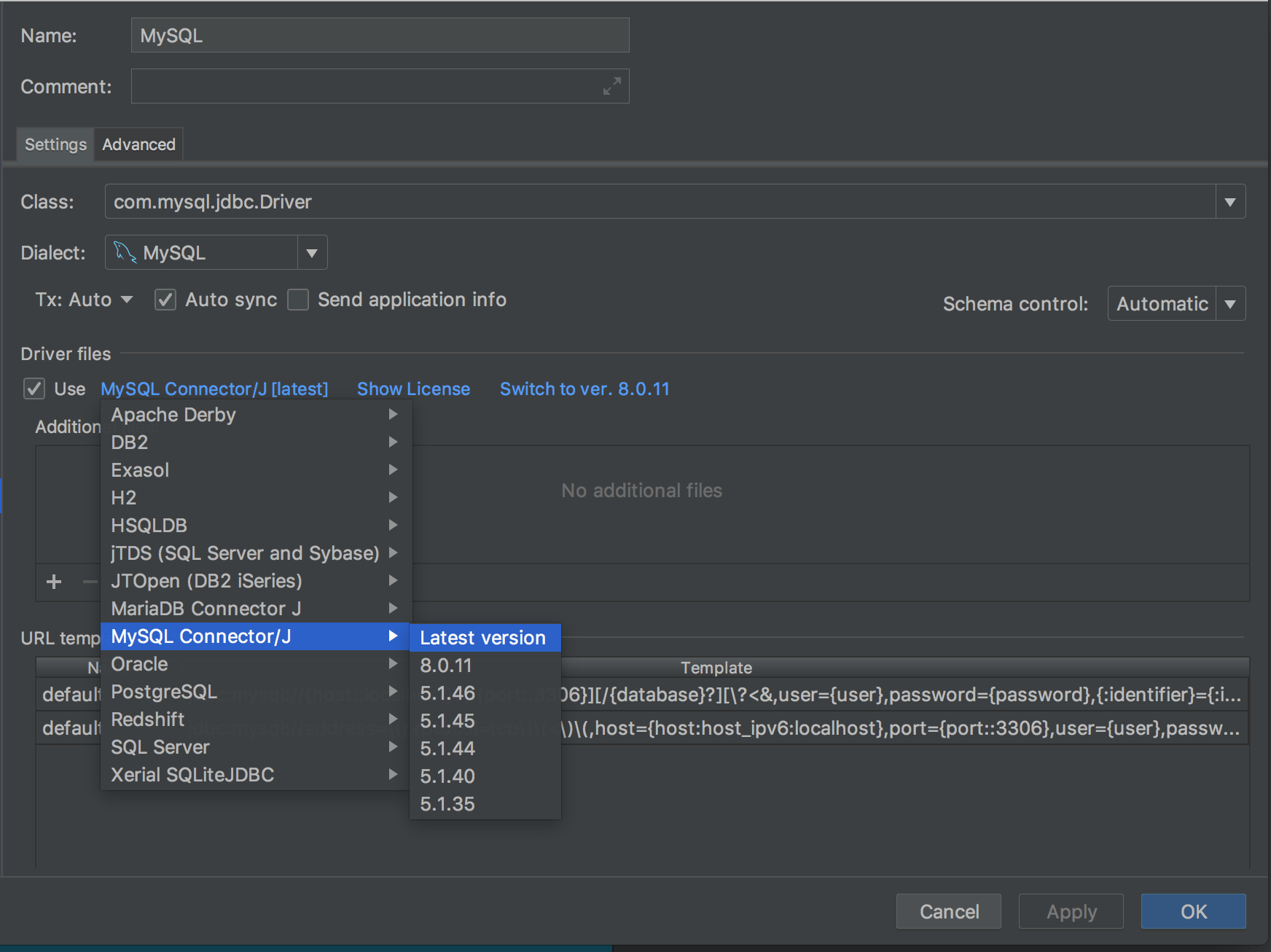Expand the SQL Server submenu
This screenshot has height=952, width=1271.
[257, 747]
